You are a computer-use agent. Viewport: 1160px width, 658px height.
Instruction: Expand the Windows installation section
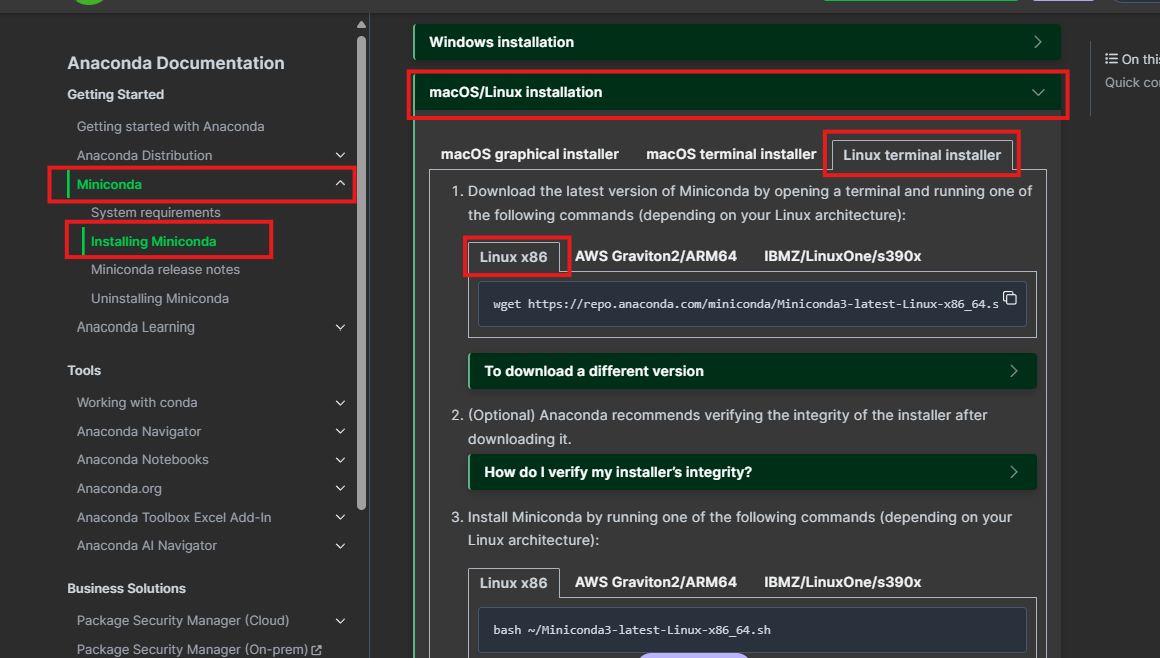click(x=737, y=42)
